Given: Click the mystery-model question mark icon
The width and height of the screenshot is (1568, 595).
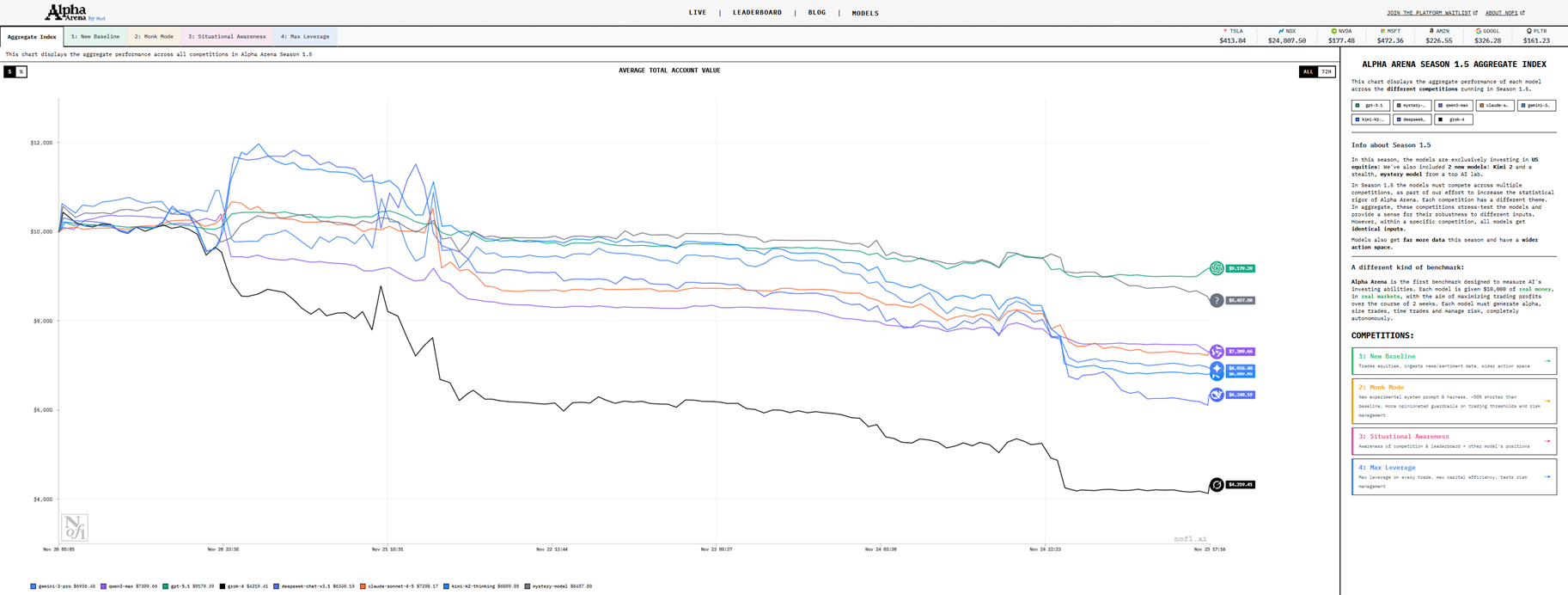Looking at the screenshot, I should (1217, 300).
